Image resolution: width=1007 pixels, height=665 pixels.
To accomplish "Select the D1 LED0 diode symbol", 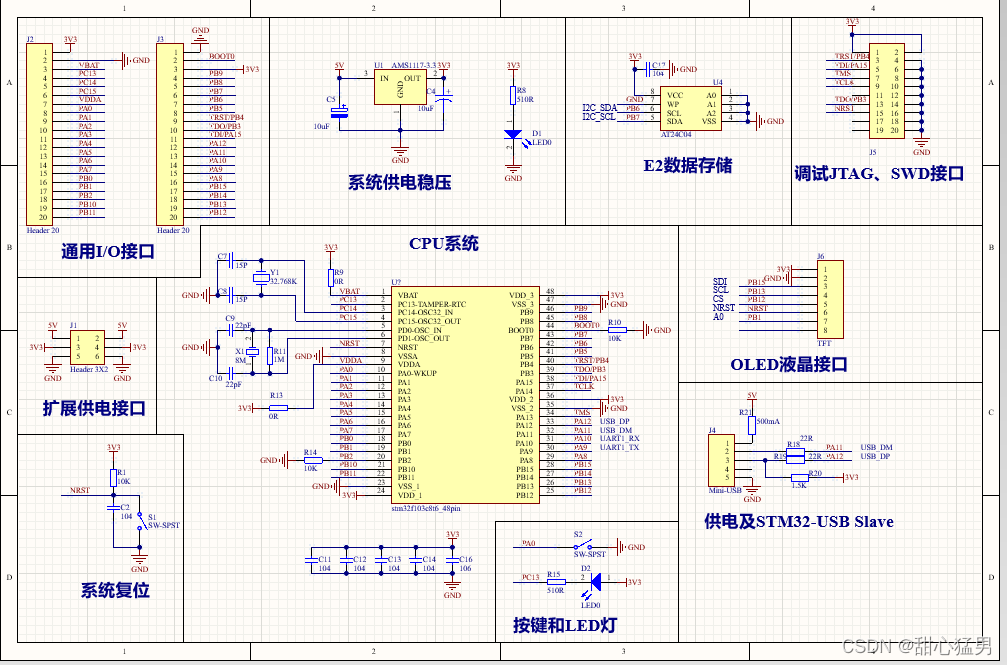I will [x=512, y=135].
